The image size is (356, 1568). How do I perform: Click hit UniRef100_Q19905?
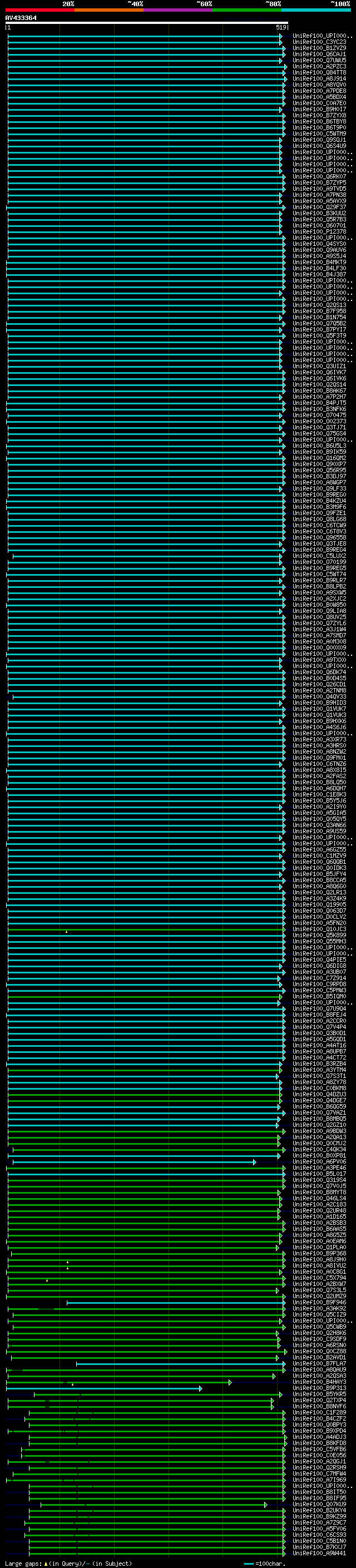319,904
